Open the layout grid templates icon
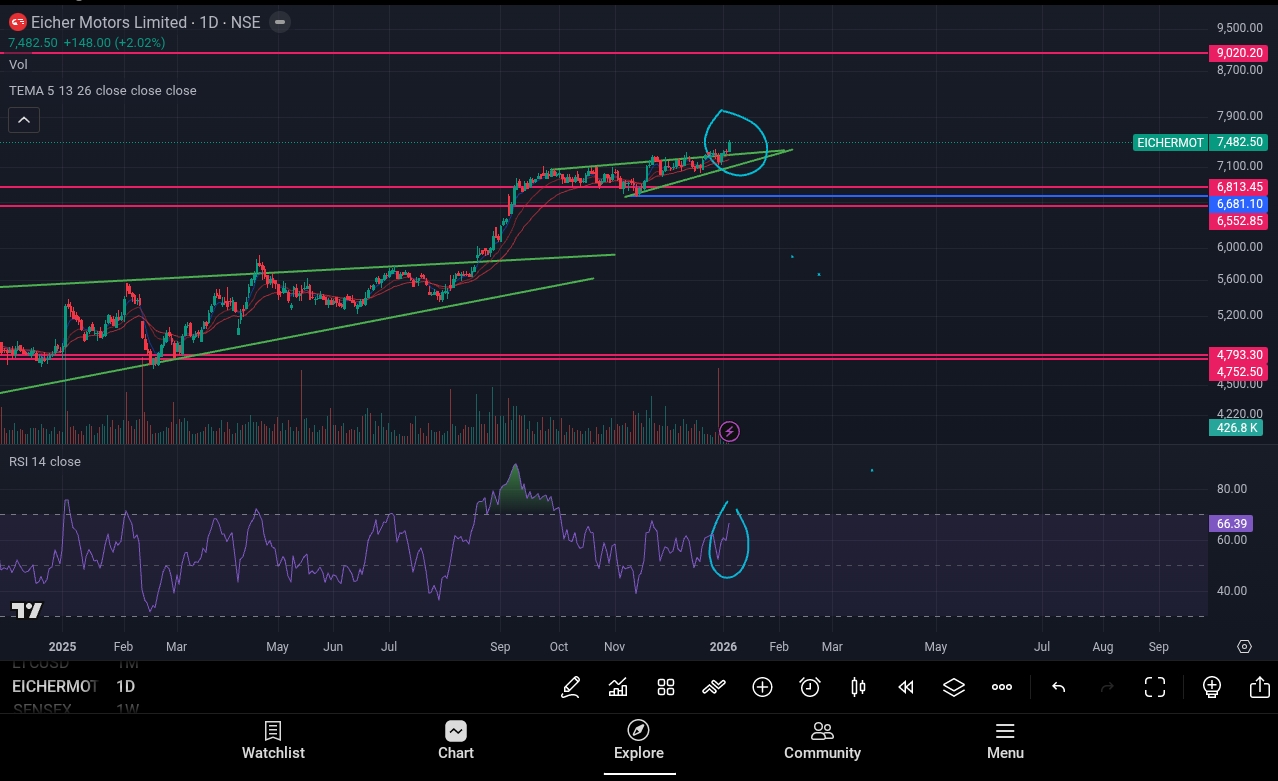 [x=666, y=687]
